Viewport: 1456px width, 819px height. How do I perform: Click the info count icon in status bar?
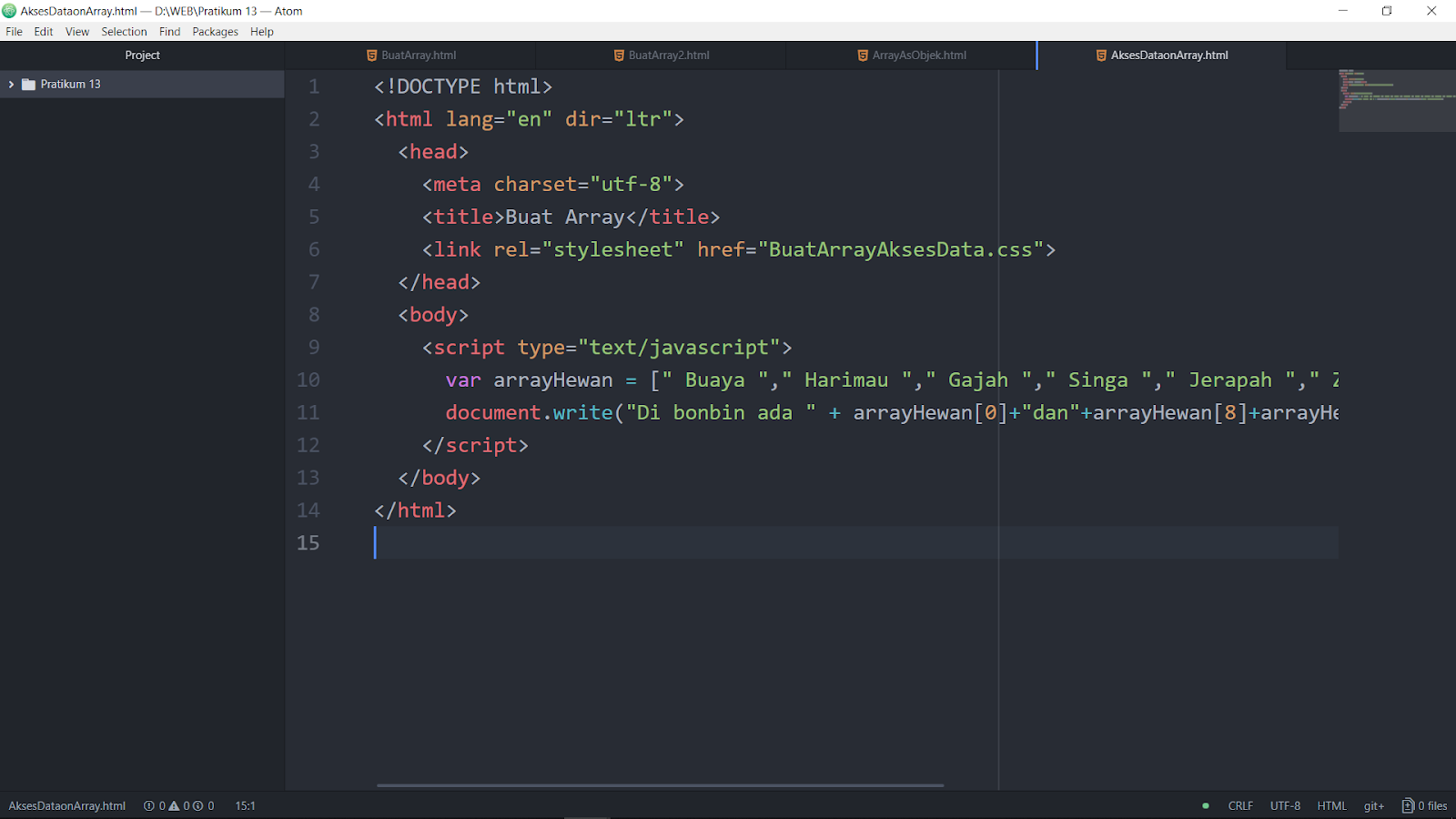[x=199, y=805]
